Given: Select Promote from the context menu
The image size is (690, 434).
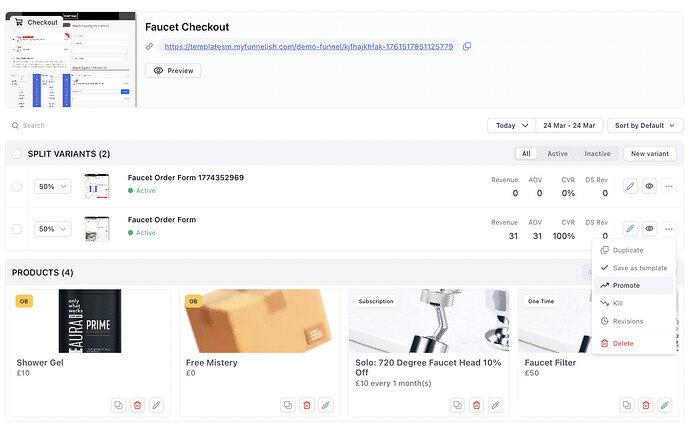Looking at the screenshot, I should coord(626,285).
